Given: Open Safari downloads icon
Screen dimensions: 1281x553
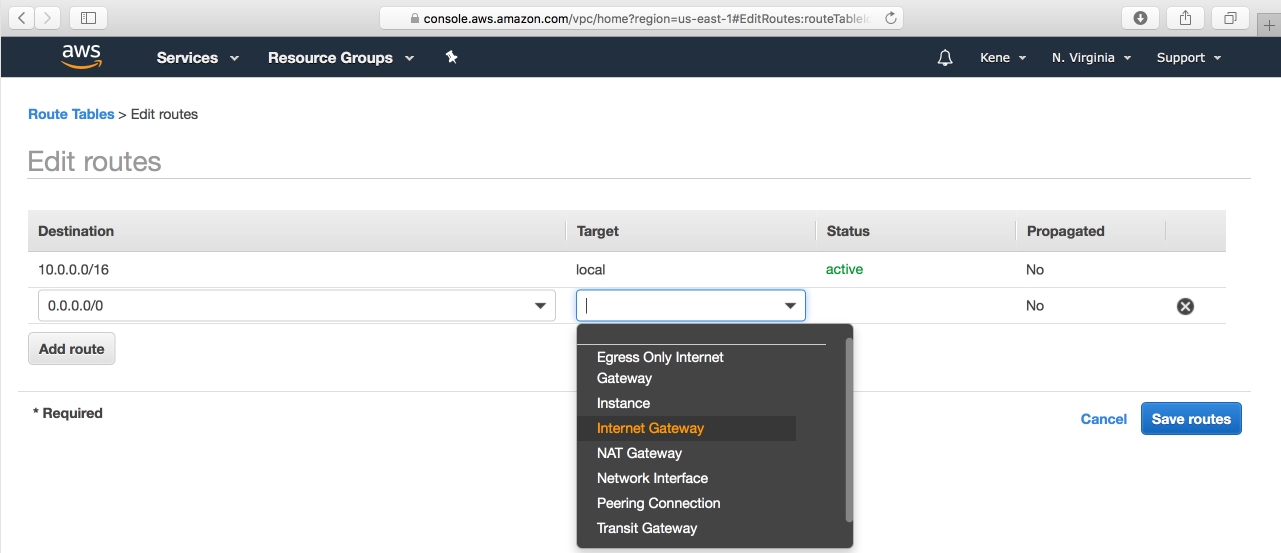Looking at the screenshot, I should [x=1139, y=18].
